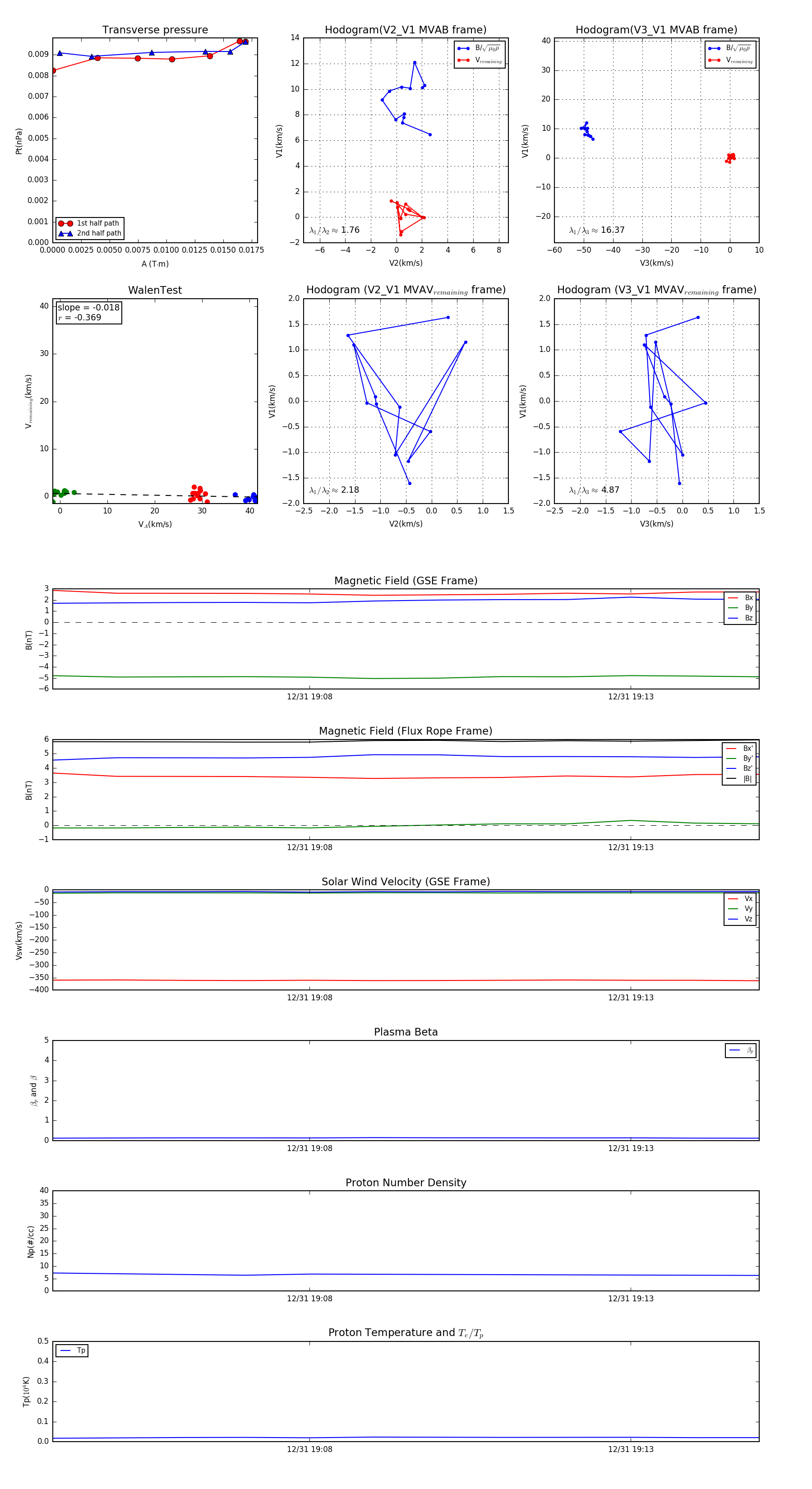
Task: Click '12/31 19:08' tick under the GSE magnetic field plot
Action: tap(310, 697)
